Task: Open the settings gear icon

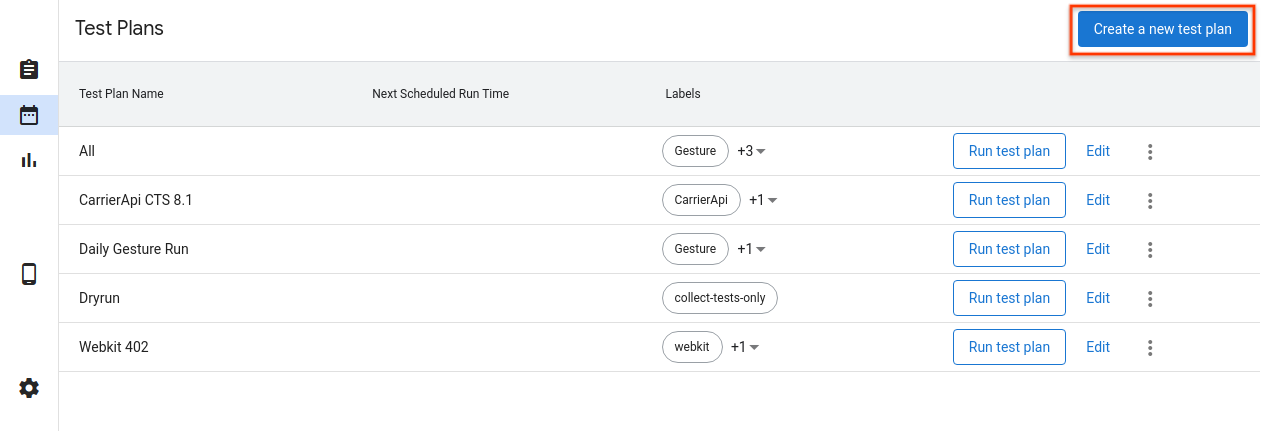Action: 29,388
